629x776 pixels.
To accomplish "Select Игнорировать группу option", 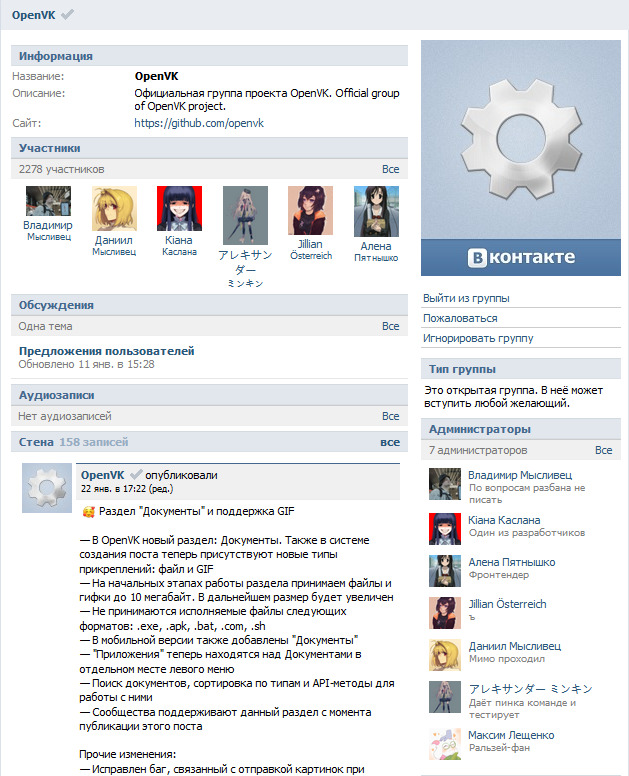I will (478, 339).
